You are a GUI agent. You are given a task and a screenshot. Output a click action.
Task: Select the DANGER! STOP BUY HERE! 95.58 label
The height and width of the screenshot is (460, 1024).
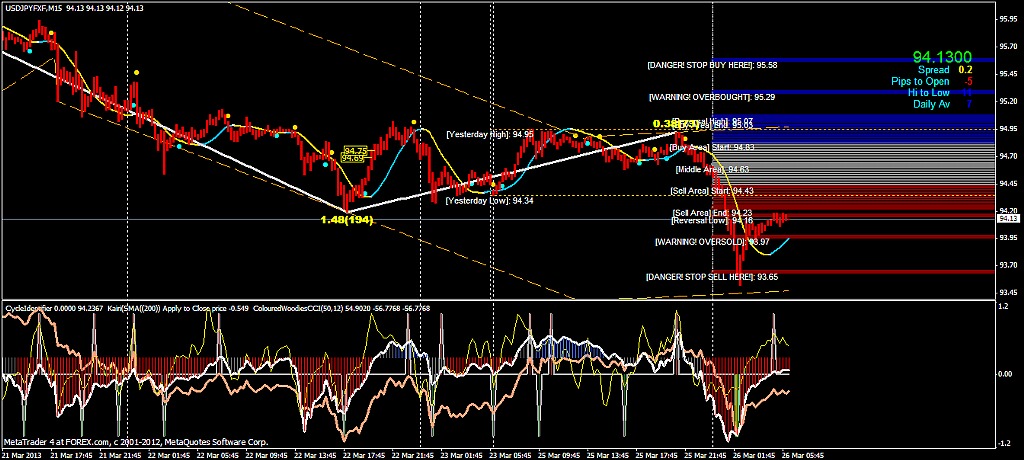coord(712,65)
